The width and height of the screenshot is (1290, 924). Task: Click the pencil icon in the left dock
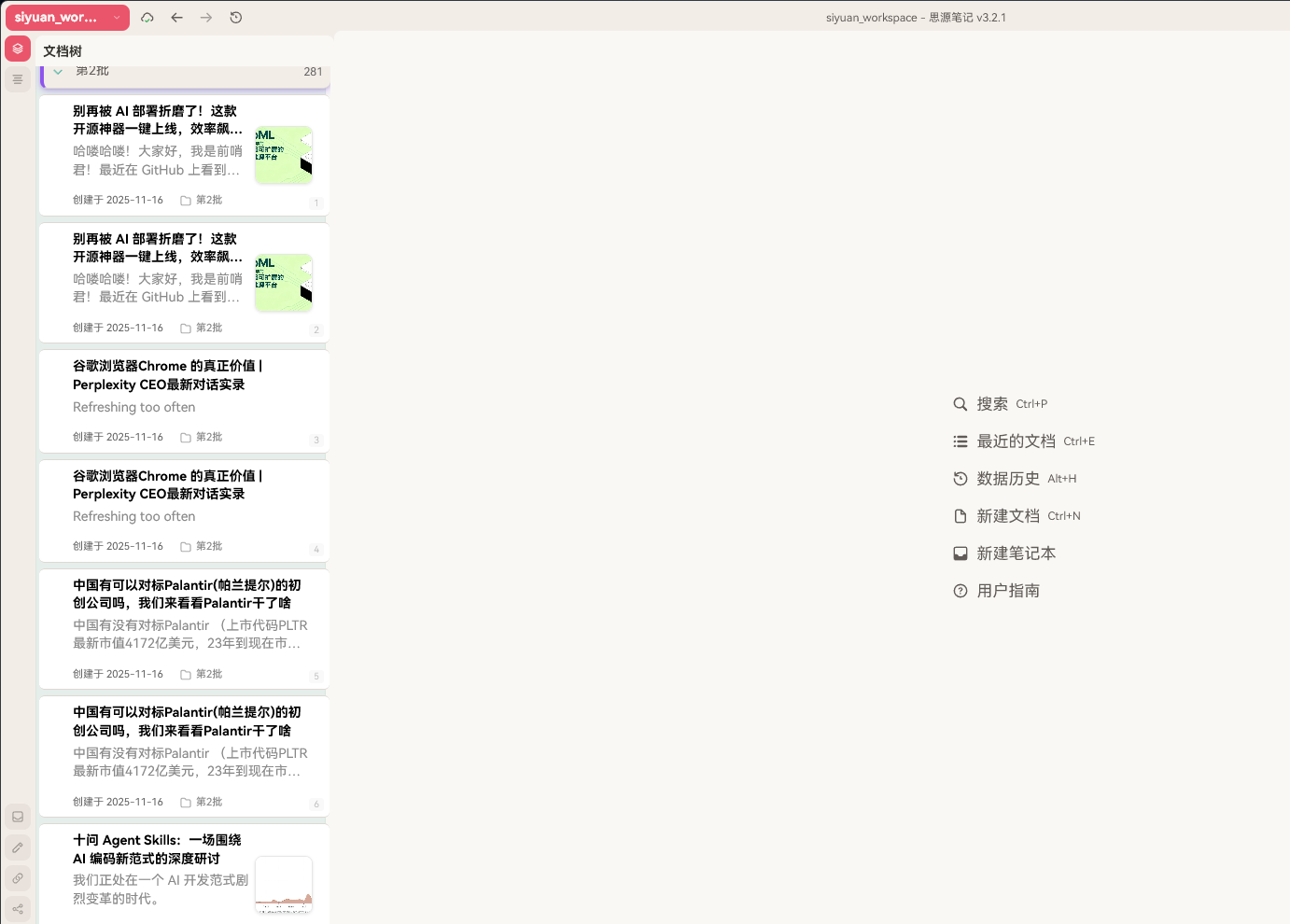[18, 847]
